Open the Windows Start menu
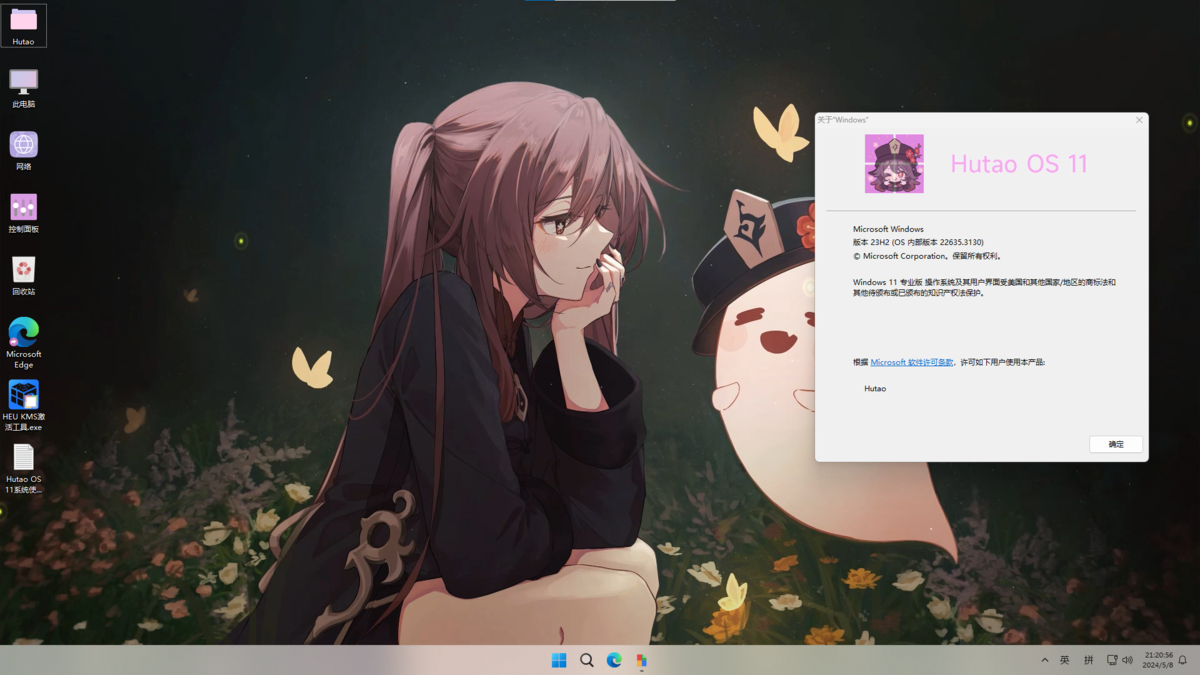Viewport: 1200px width, 675px height. click(559, 660)
